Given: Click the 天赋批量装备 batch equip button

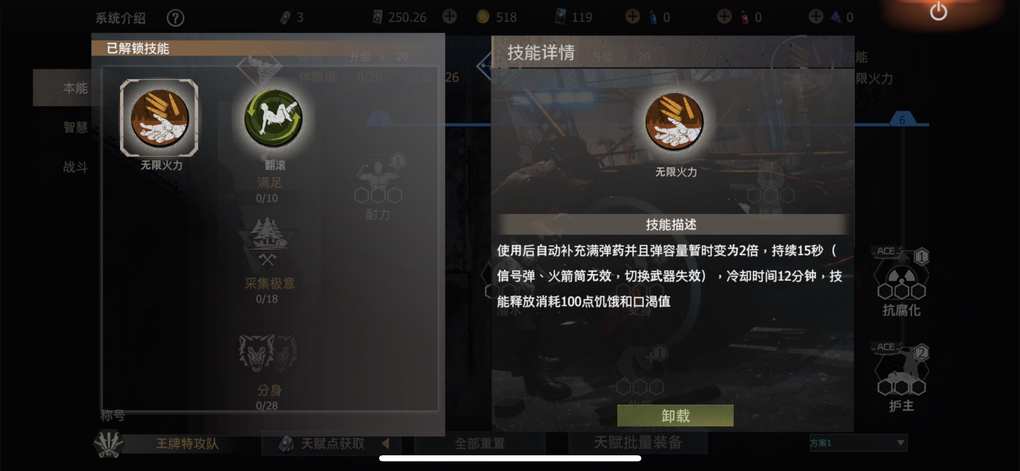Looking at the screenshot, I should [638, 443].
